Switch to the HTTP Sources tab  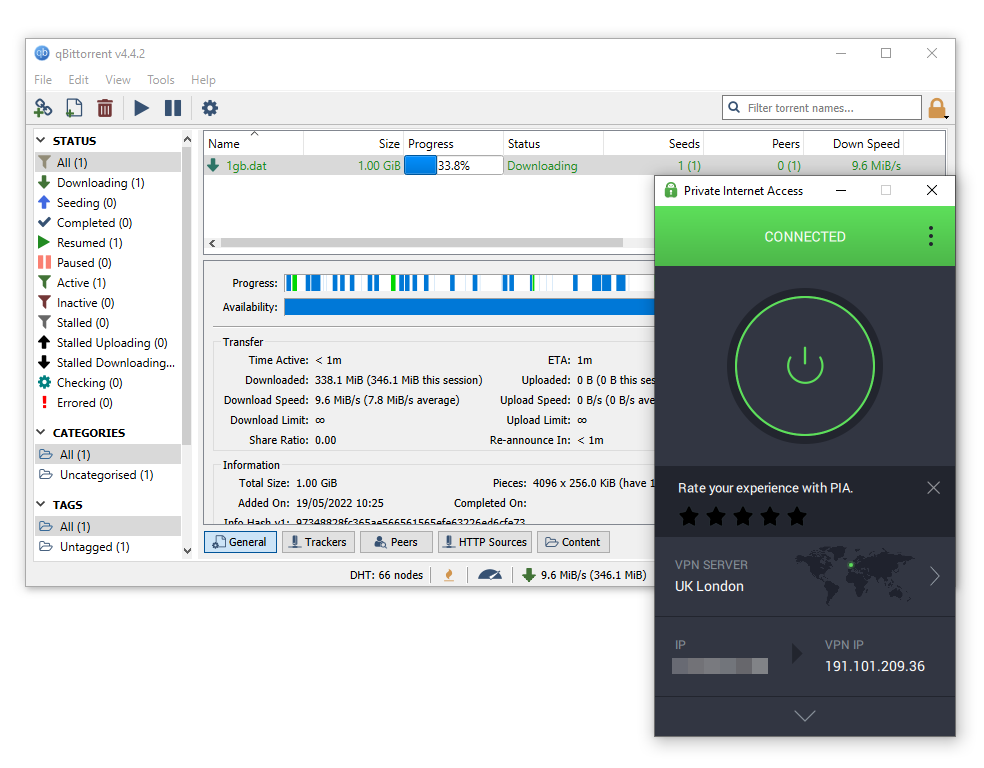[485, 542]
